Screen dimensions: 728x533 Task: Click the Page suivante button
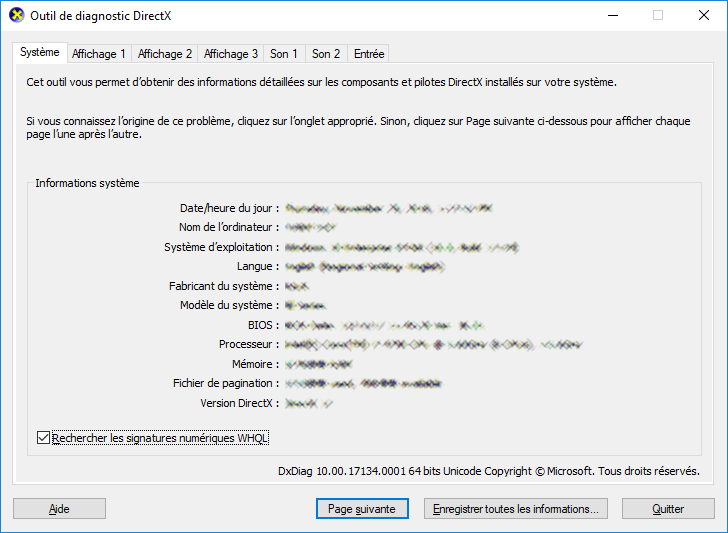362,509
